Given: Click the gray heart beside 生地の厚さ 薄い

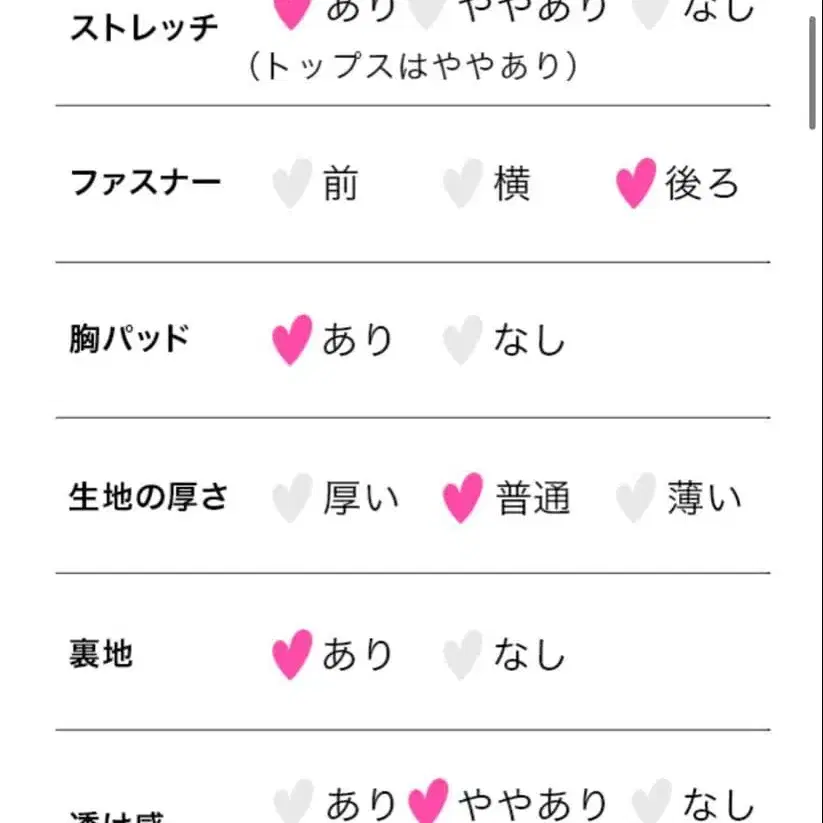Looking at the screenshot, I should pos(636,498).
